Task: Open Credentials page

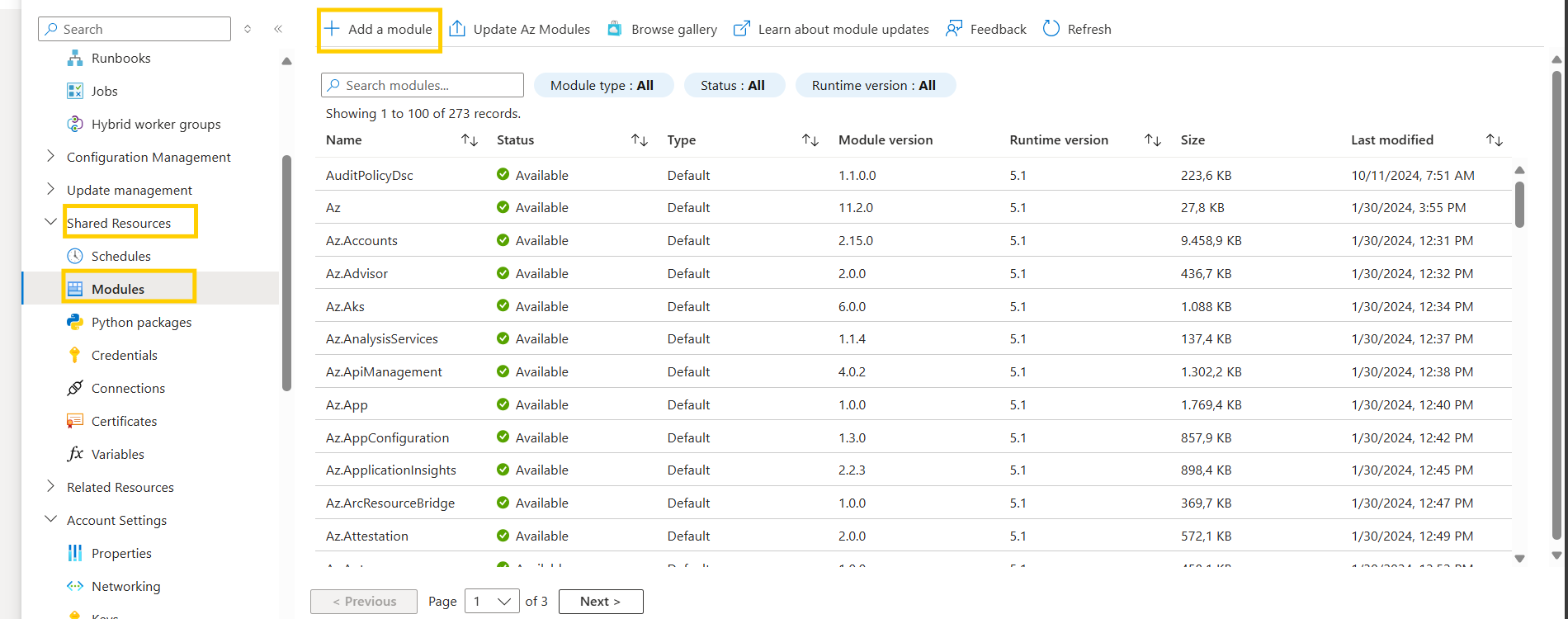Action: tap(124, 355)
